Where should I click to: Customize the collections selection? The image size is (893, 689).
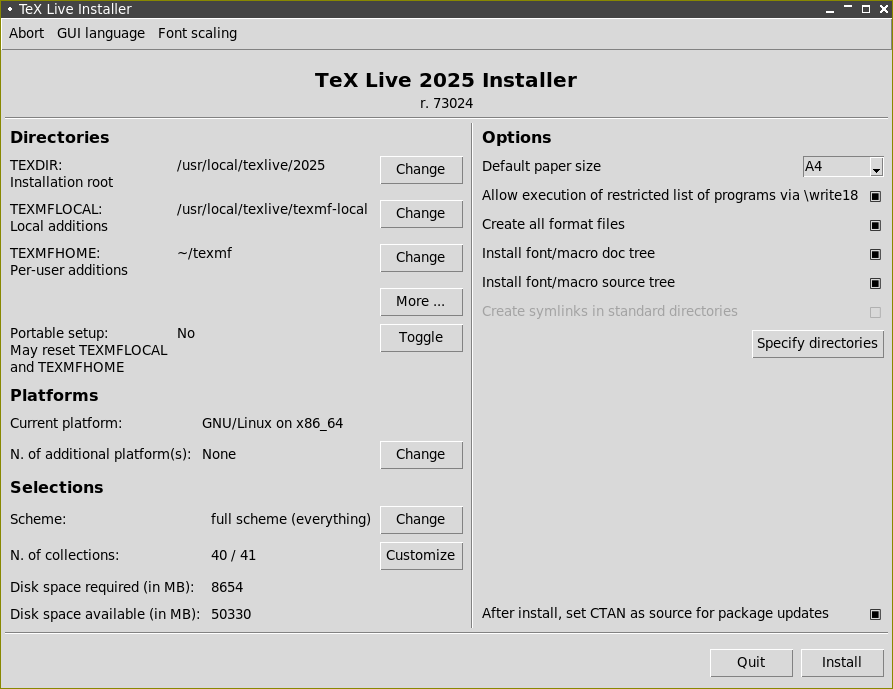click(x=421, y=556)
